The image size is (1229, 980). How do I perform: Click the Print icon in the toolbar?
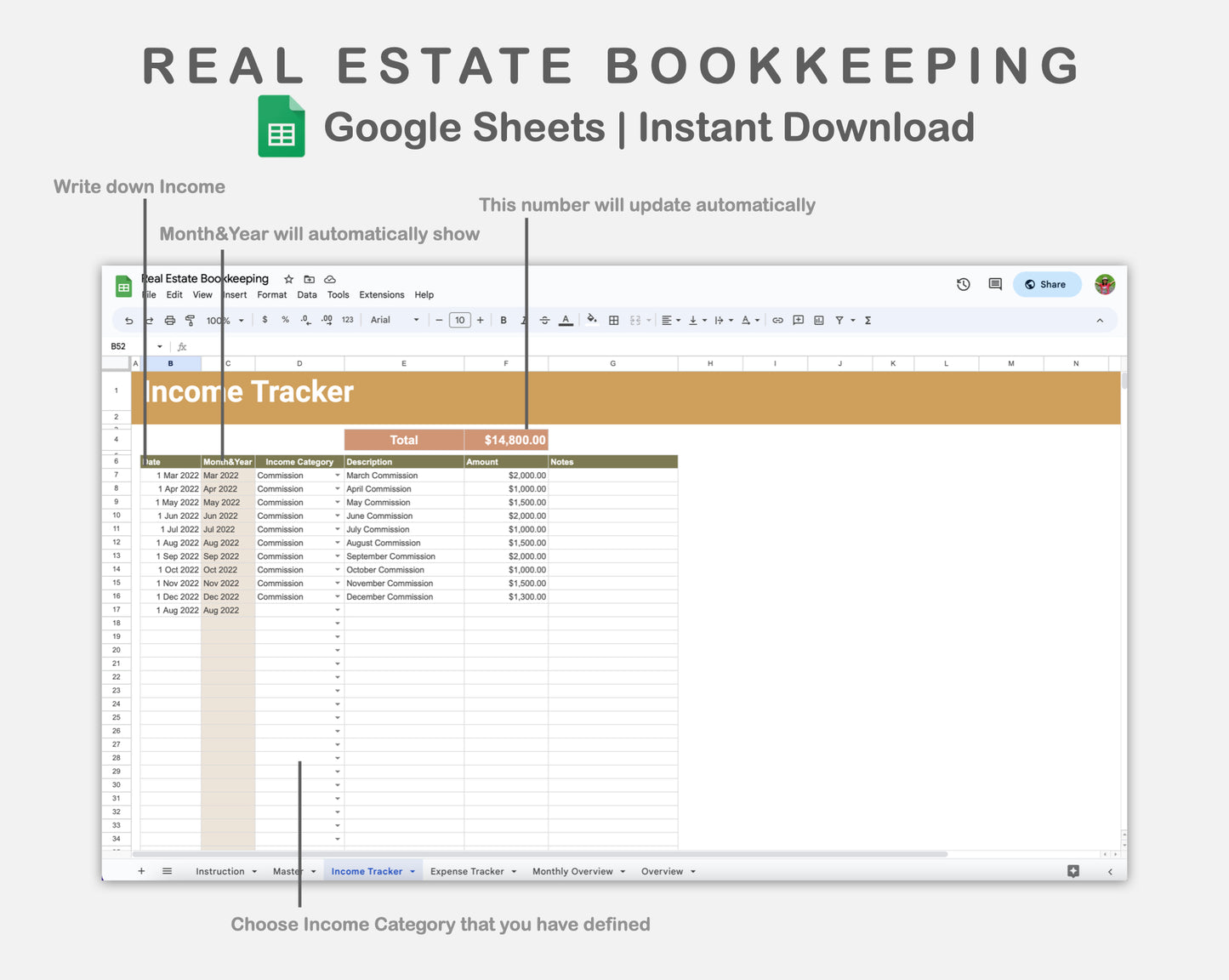click(169, 320)
